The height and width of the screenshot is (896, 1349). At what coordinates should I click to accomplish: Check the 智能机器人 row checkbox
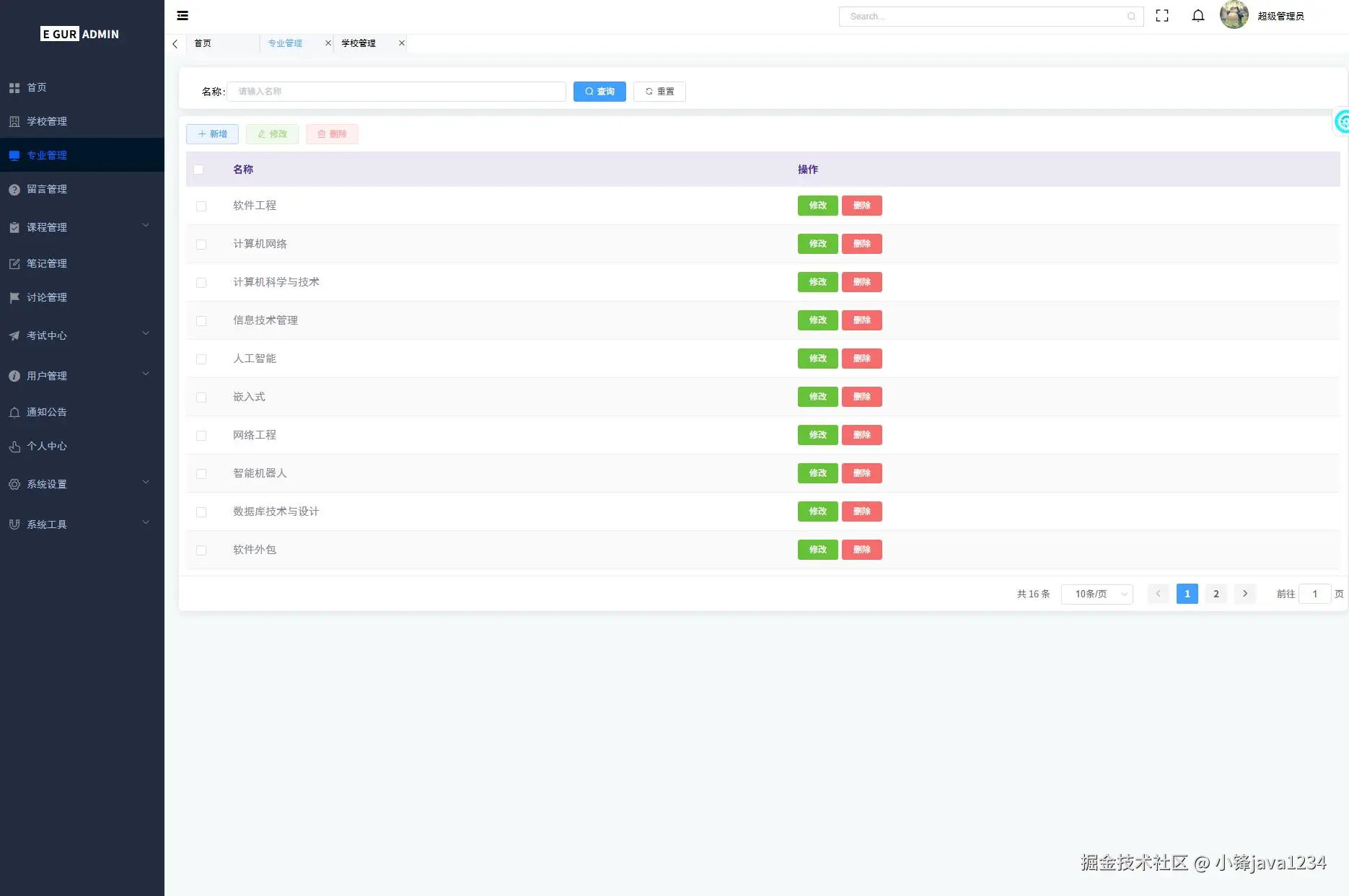201,474
